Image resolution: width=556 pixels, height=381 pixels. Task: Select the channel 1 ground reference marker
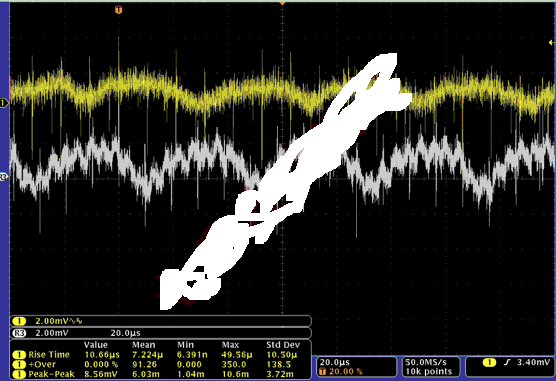(4, 103)
